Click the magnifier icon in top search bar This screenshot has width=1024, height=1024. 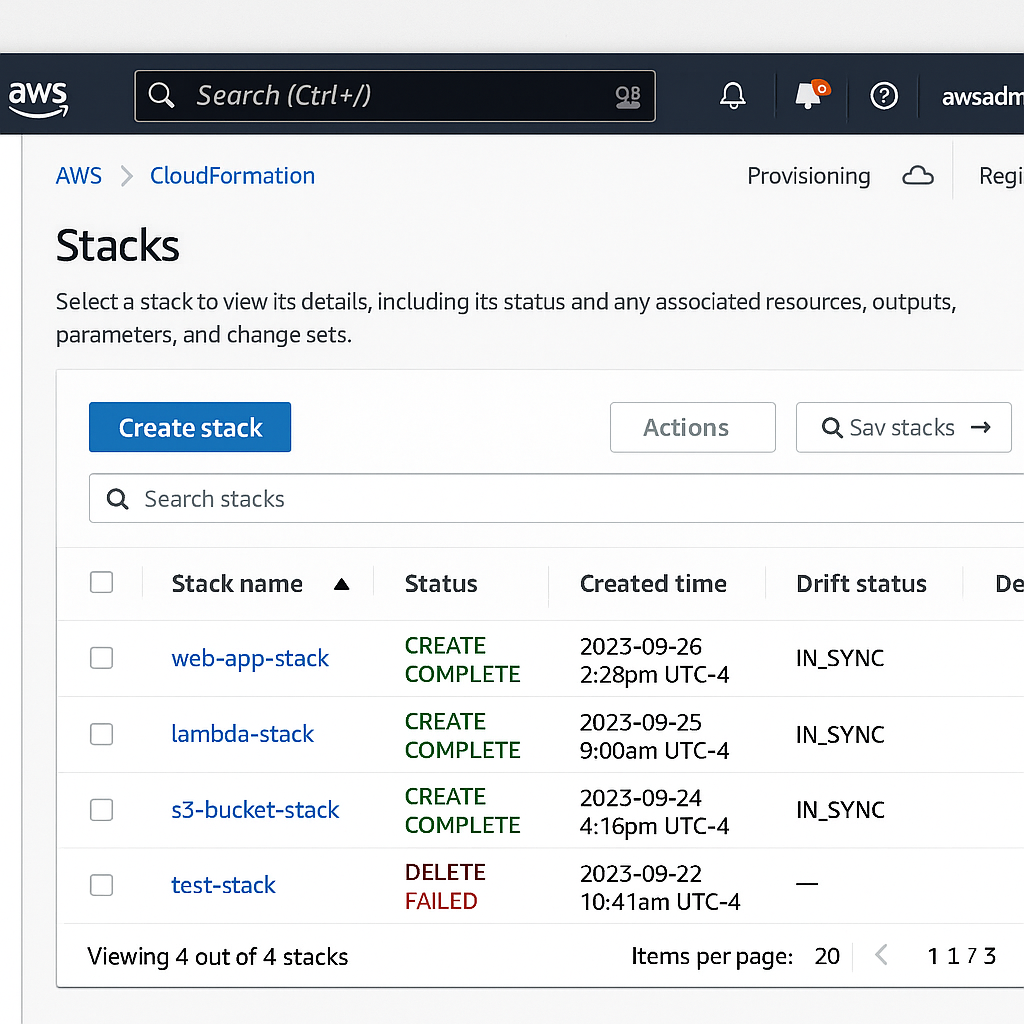pyautogui.click(x=161, y=96)
